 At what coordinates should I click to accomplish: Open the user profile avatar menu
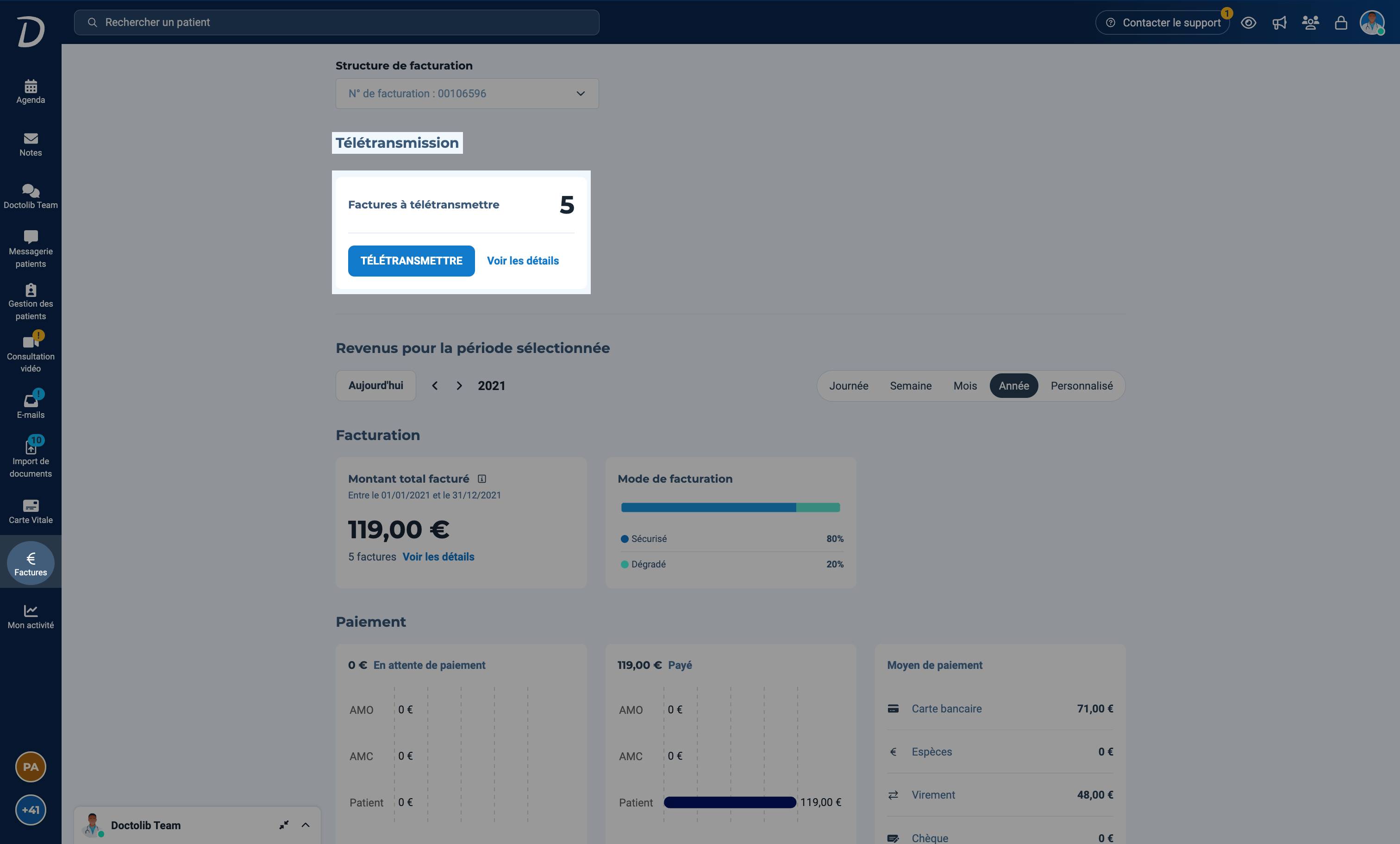1372,23
